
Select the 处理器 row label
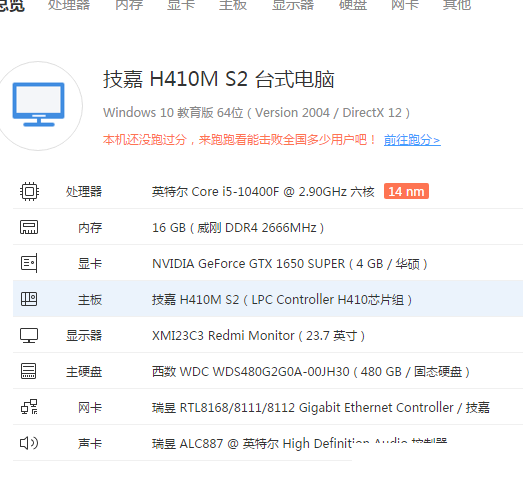pos(84,192)
